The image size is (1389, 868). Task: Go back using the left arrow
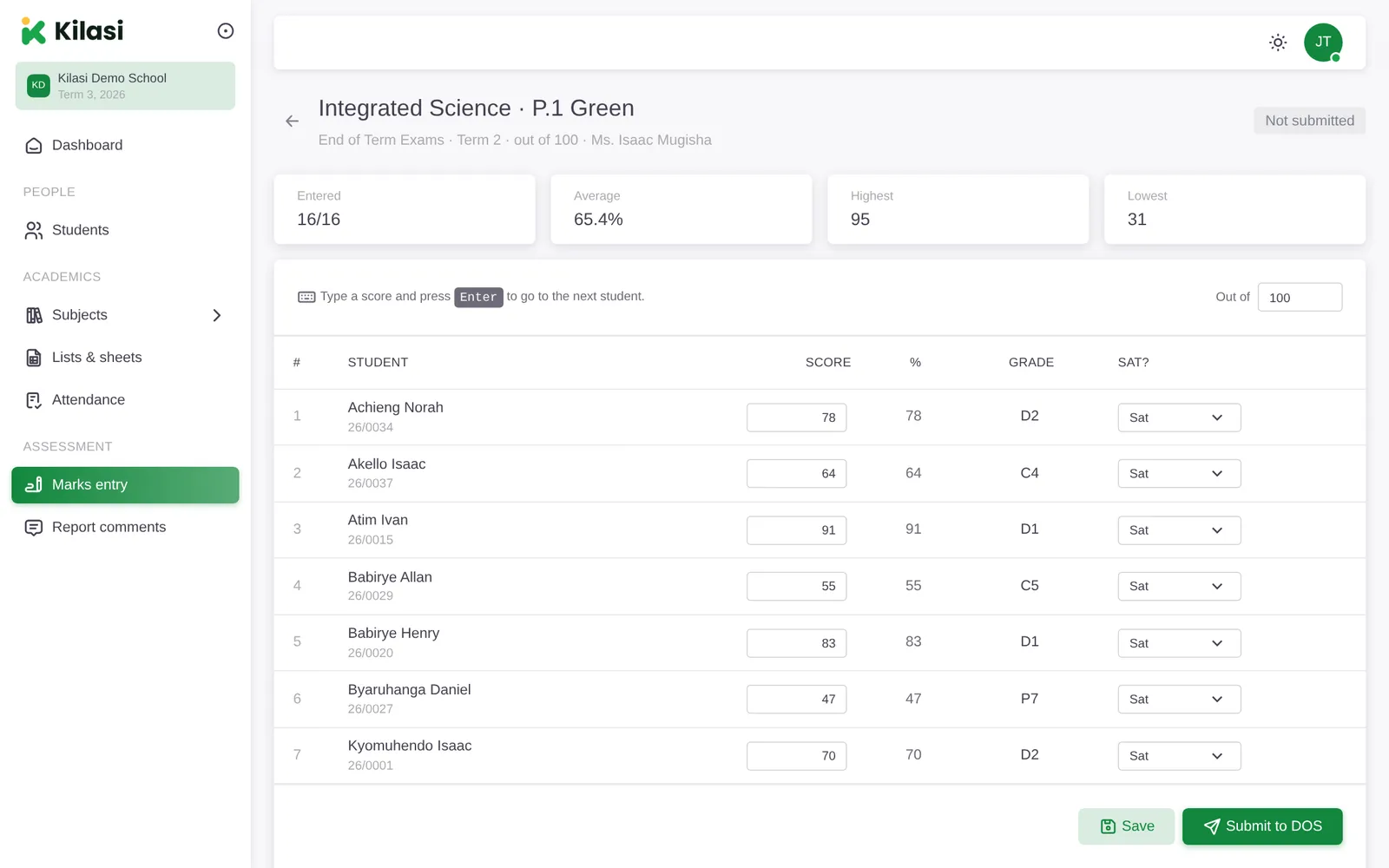tap(293, 122)
